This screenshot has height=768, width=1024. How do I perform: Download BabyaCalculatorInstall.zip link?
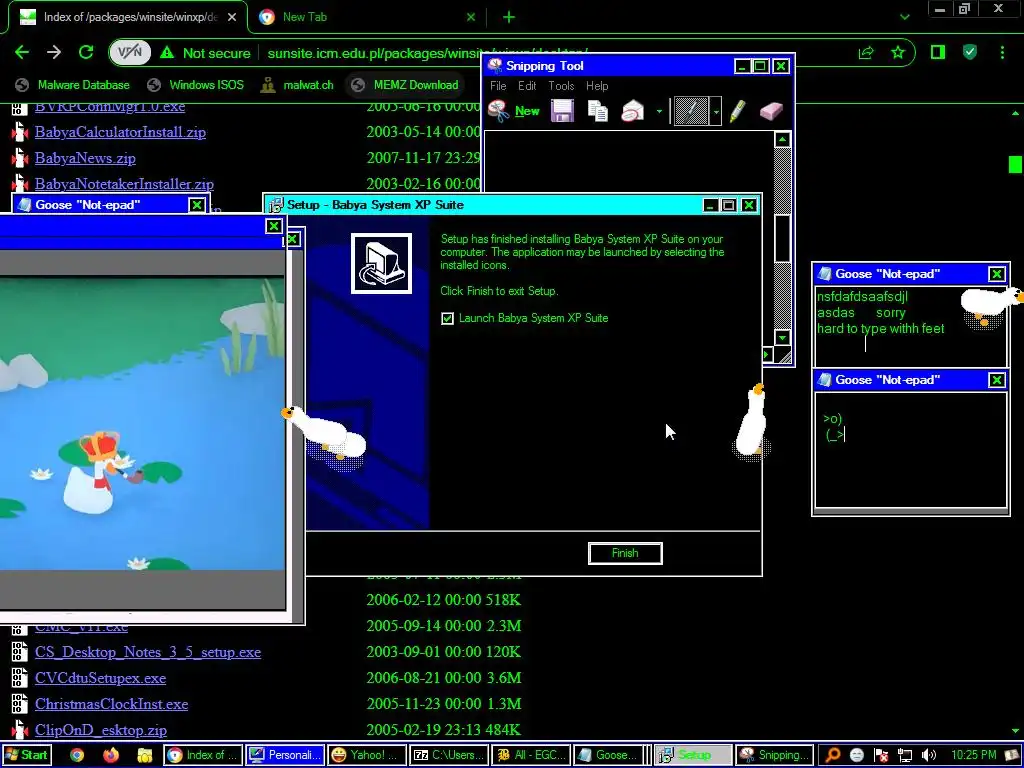click(x=120, y=132)
